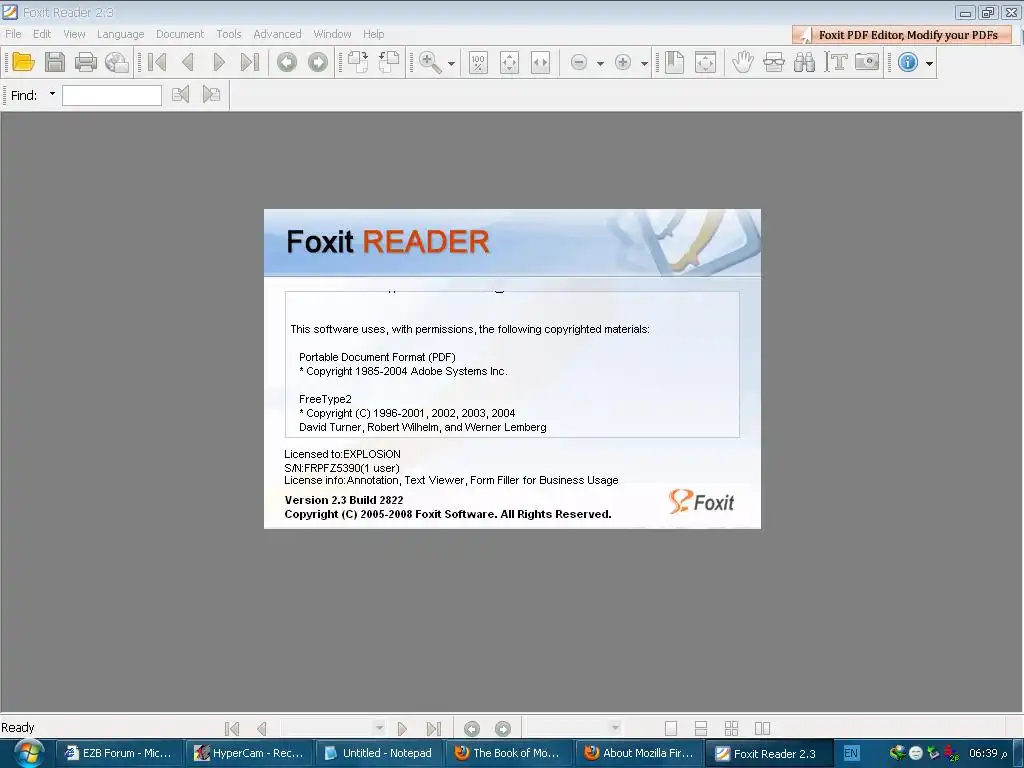Click the Zoom Out minus button

(579, 62)
